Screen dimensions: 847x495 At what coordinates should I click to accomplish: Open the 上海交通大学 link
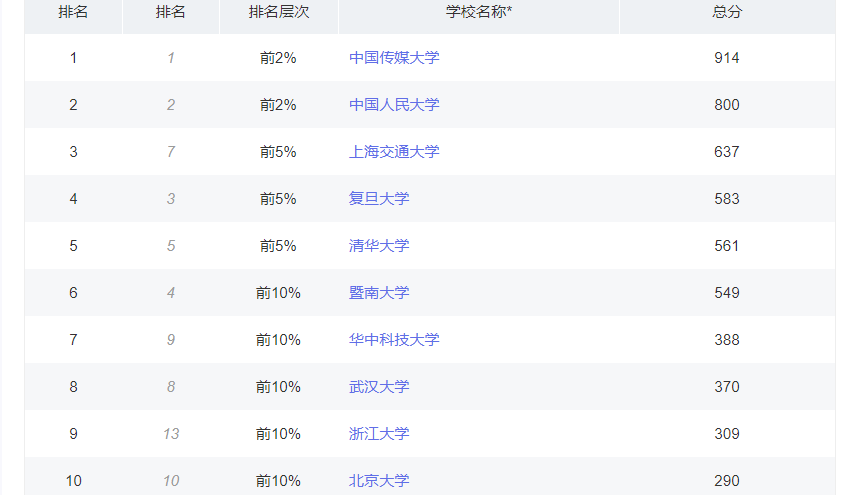pos(394,152)
